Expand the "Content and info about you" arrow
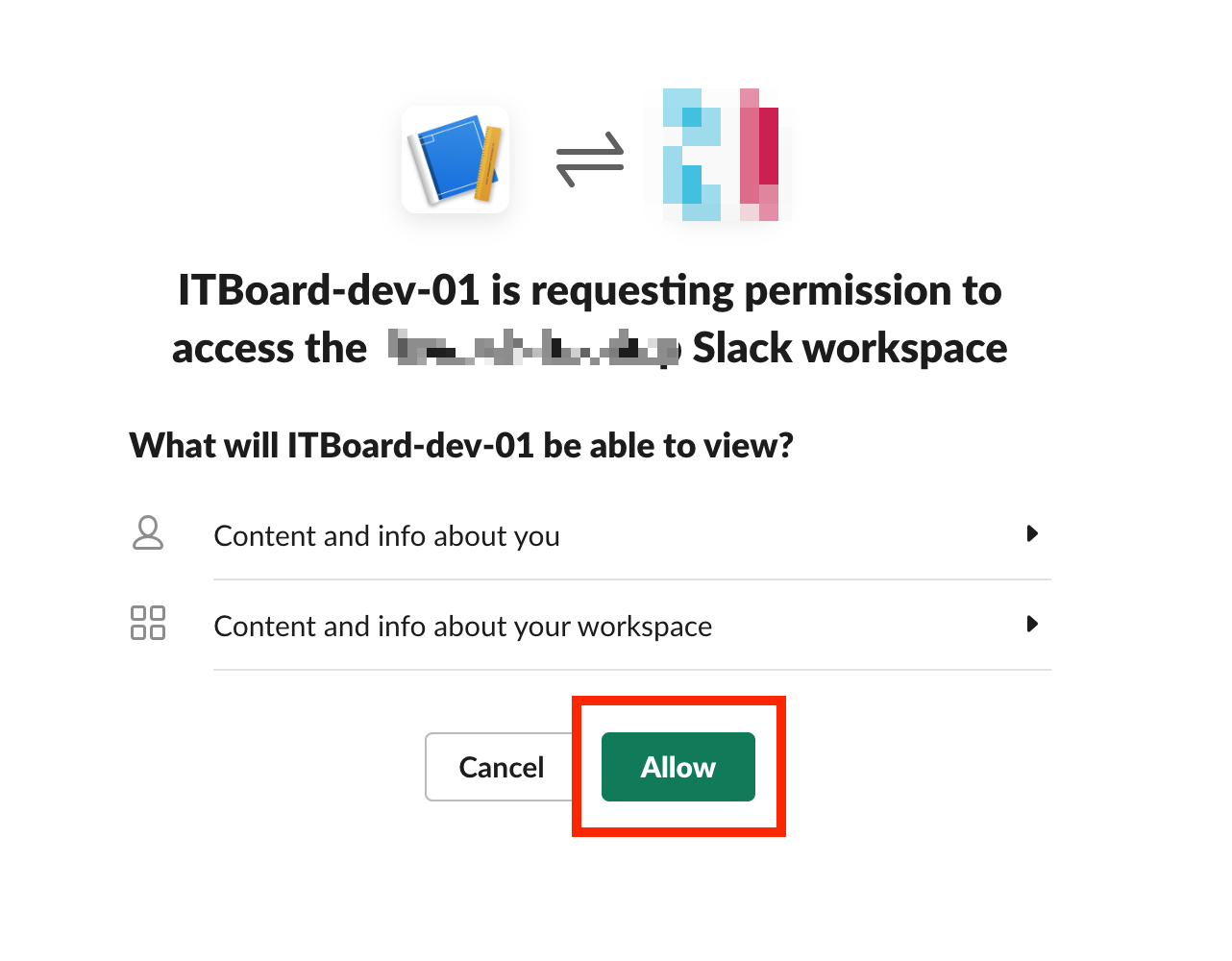 click(1032, 533)
